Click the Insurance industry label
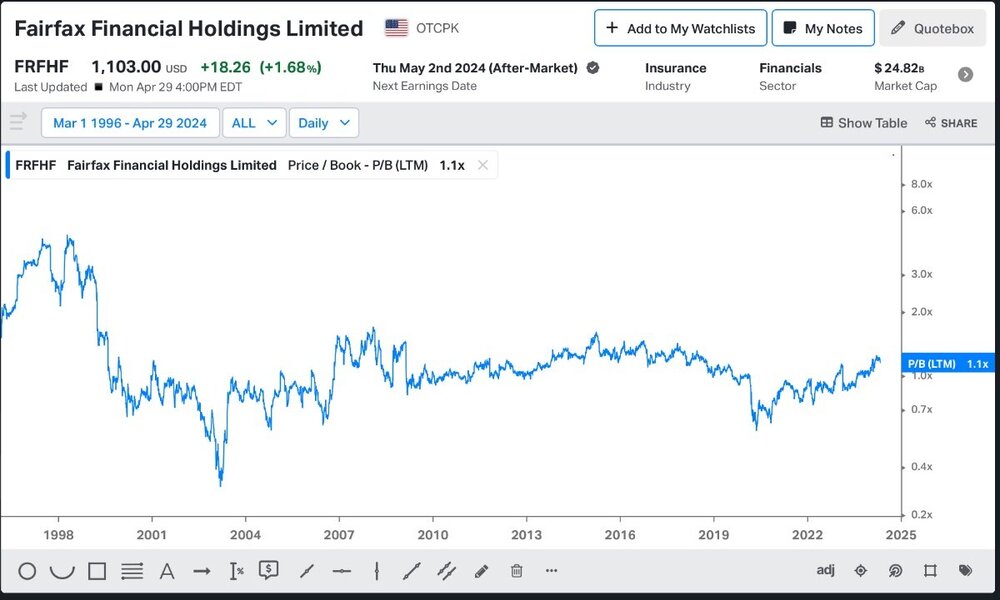Image resolution: width=1000 pixels, height=600 pixels. tap(675, 68)
